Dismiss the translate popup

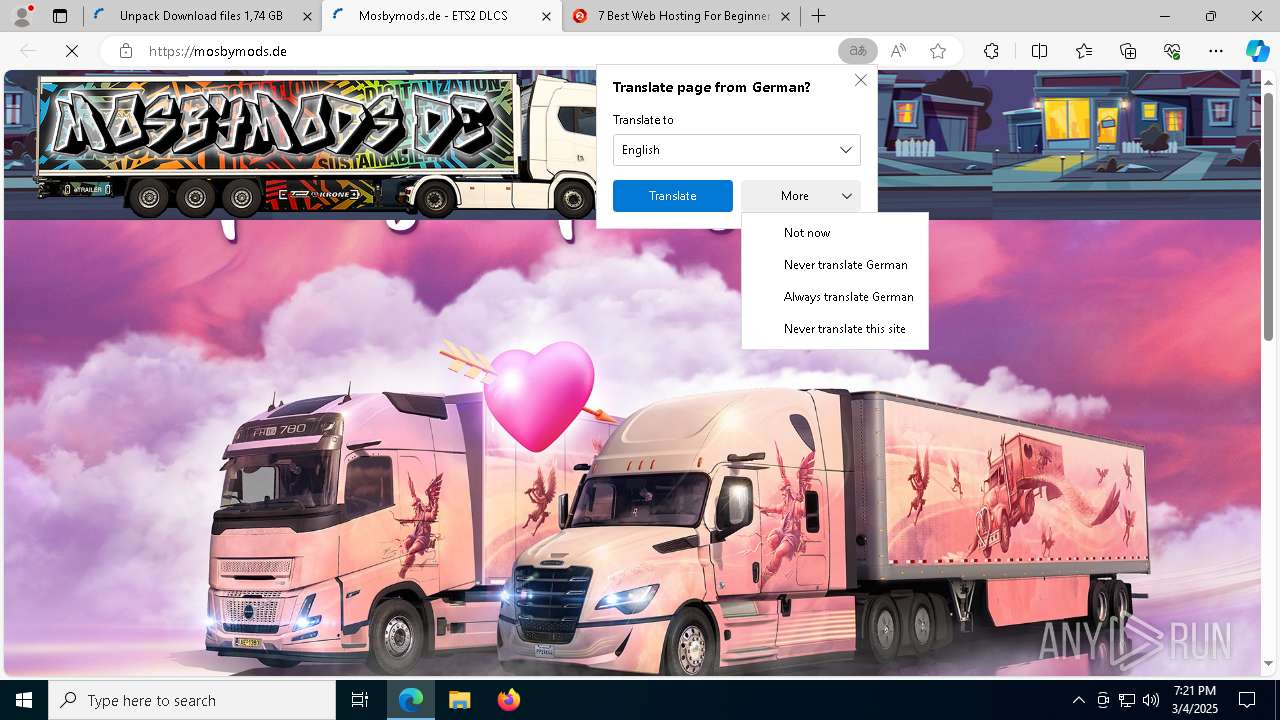click(860, 80)
